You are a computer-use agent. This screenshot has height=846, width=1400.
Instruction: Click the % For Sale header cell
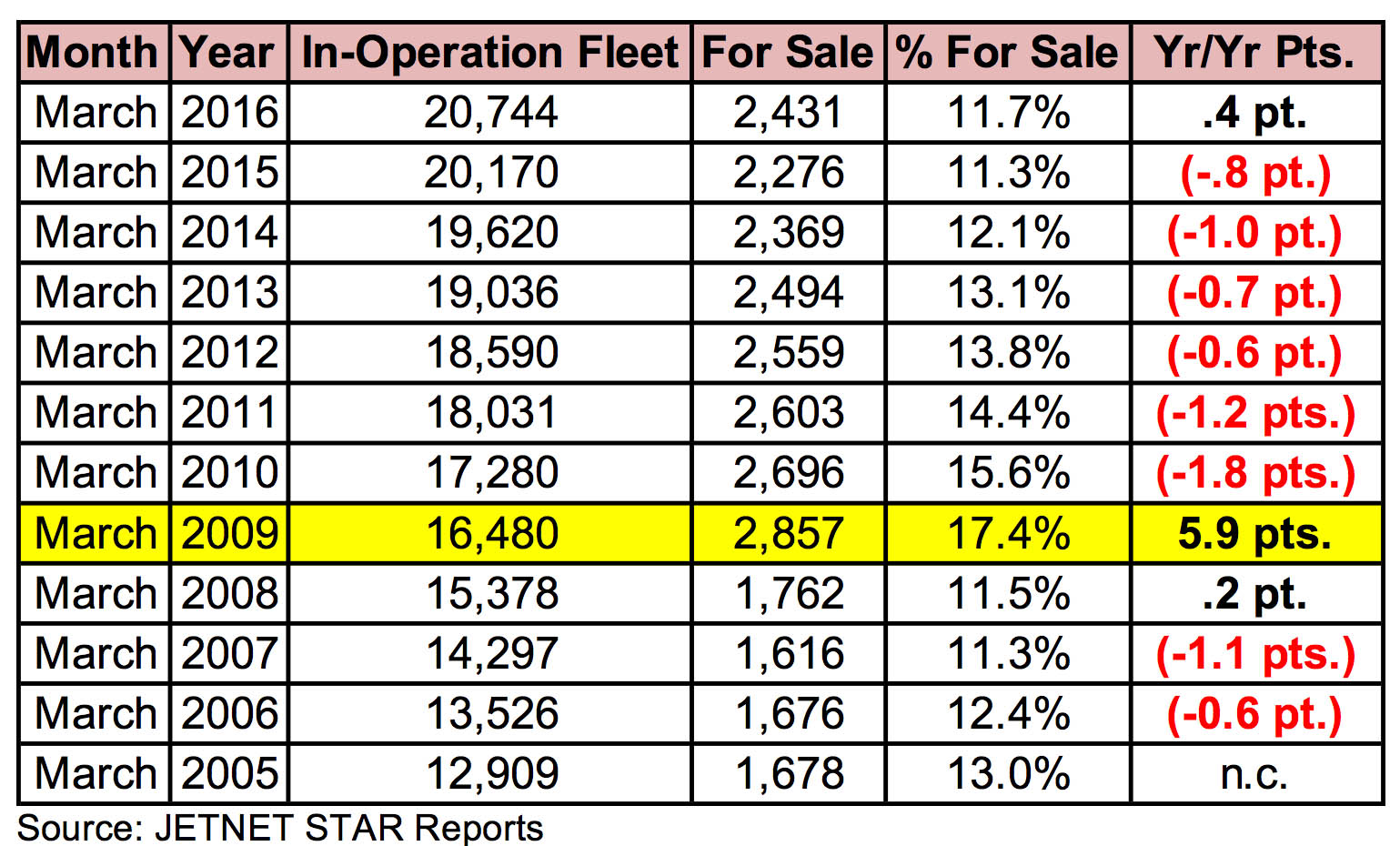1007,52
